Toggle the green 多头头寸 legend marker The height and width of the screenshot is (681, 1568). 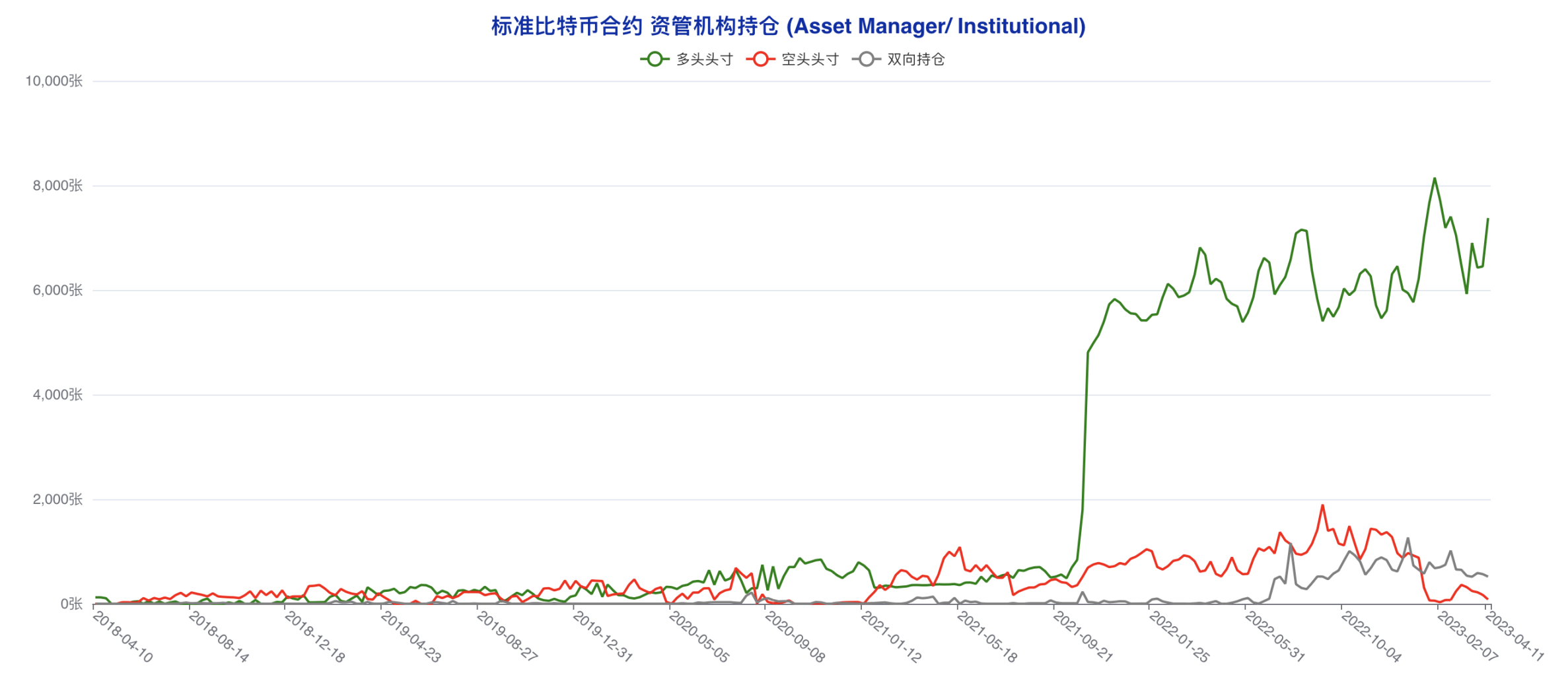655,59
